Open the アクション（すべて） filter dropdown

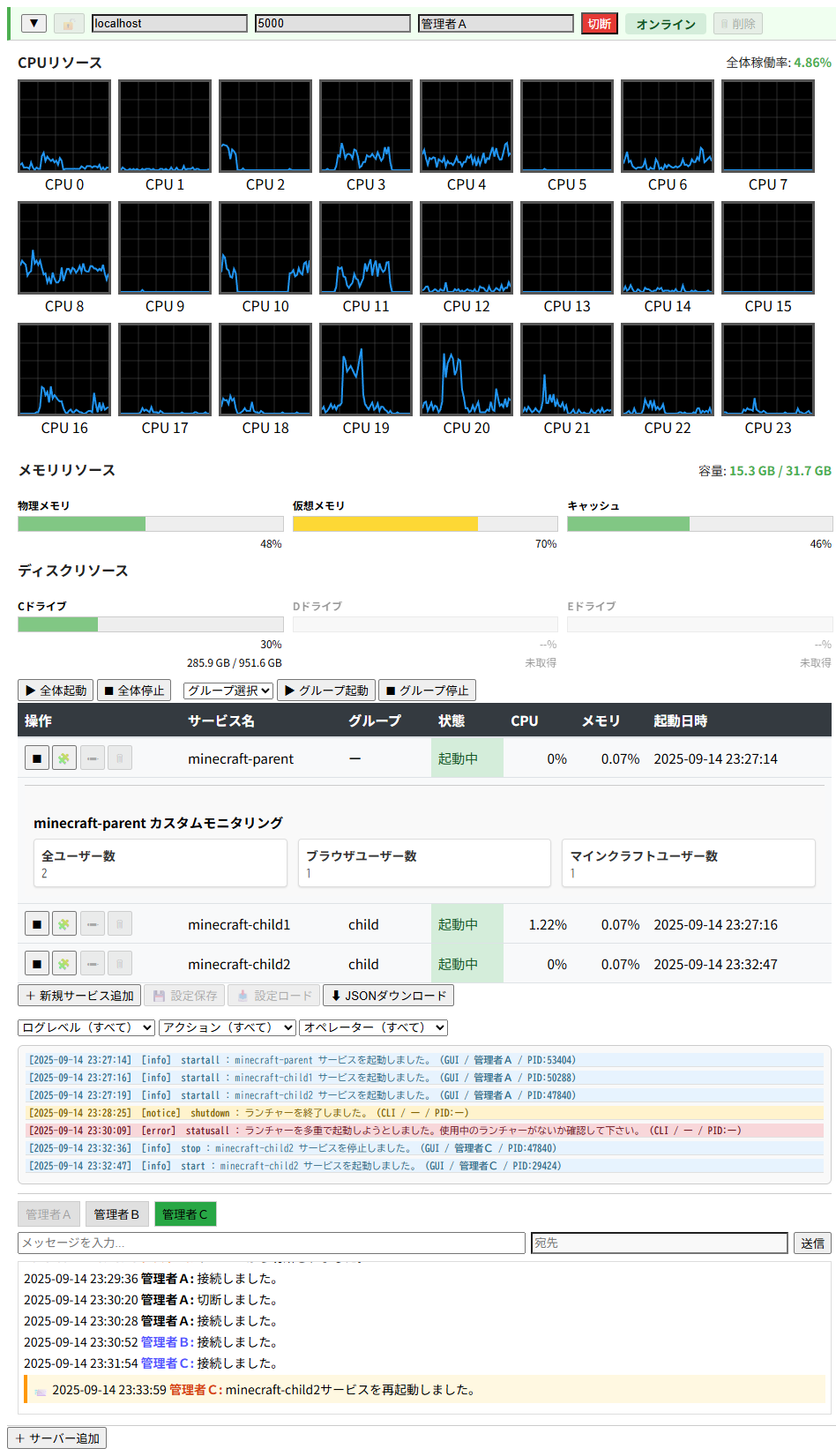228,1027
